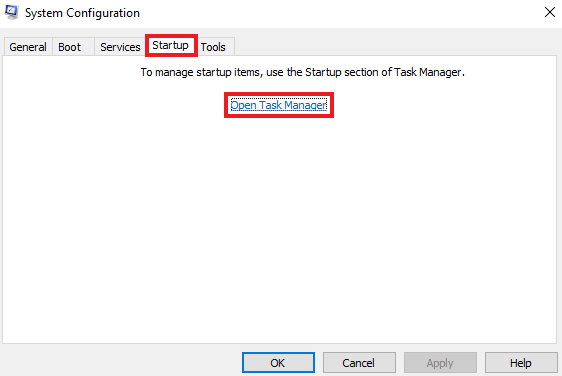The image size is (562, 376).
Task: Confirm with the OK button
Action: point(278,363)
